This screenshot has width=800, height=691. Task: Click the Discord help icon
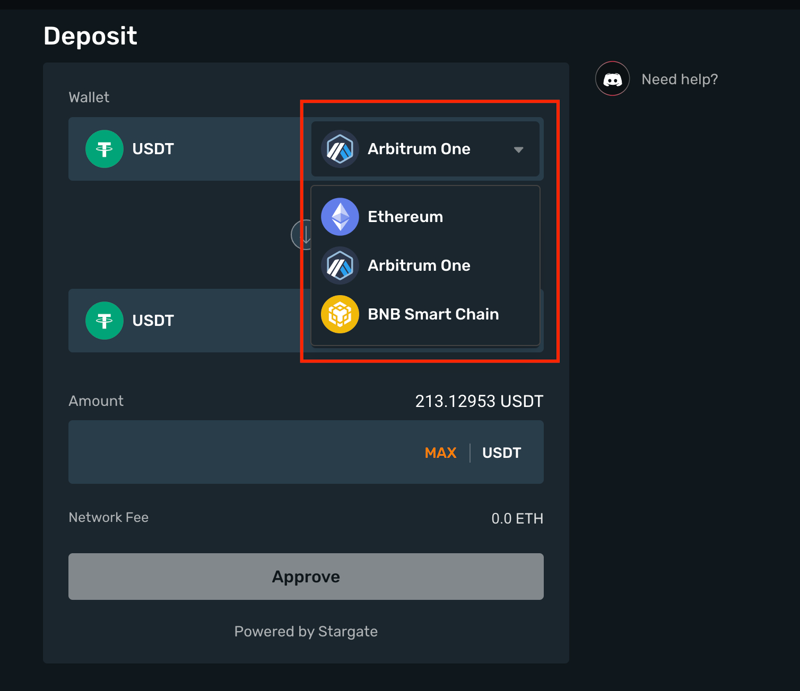pyautogui.click(x=612, y=79)
